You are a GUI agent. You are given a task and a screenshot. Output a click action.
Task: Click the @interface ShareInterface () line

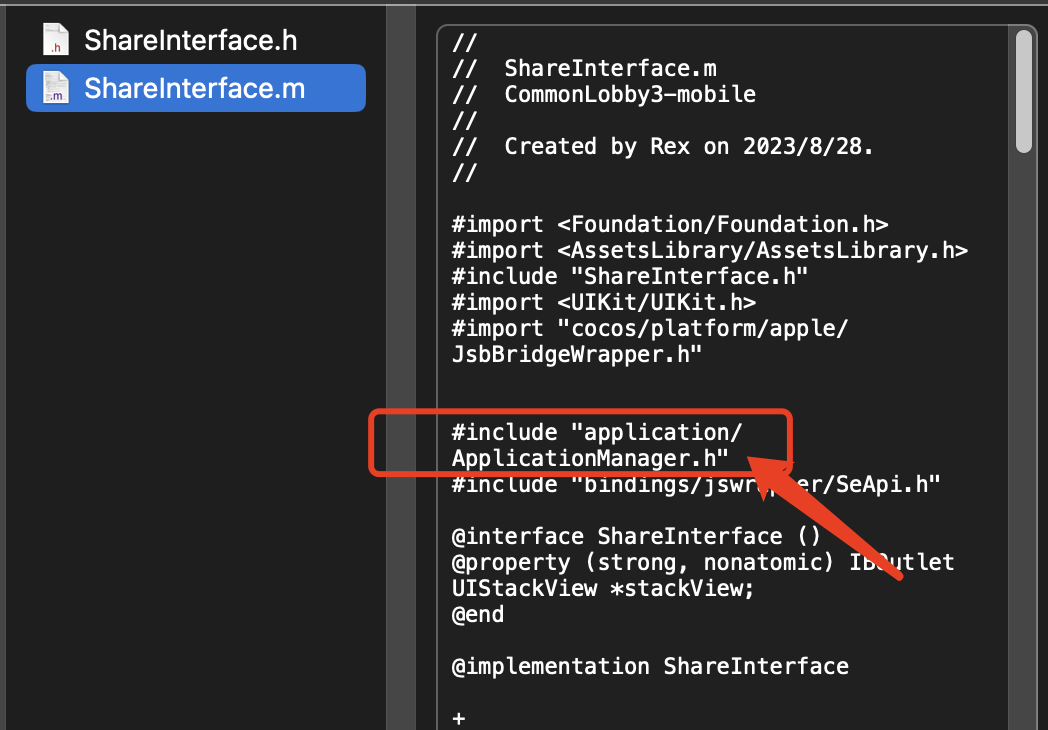coord(636,536)
